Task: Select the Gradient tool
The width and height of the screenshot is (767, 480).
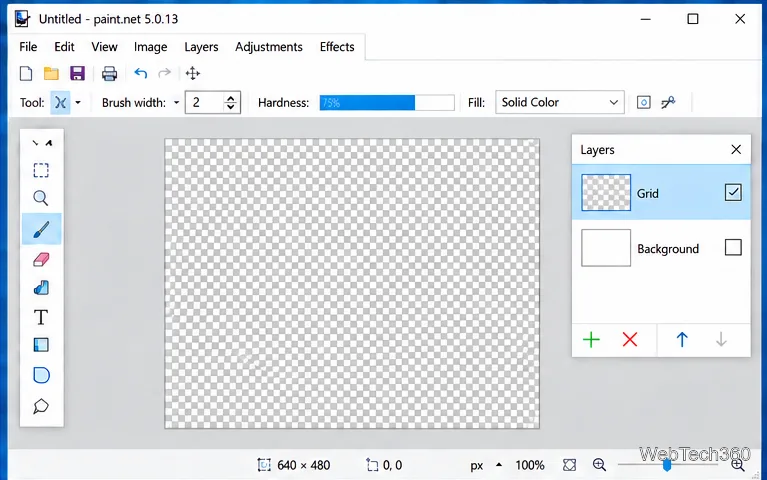Action: pos(41,345)
